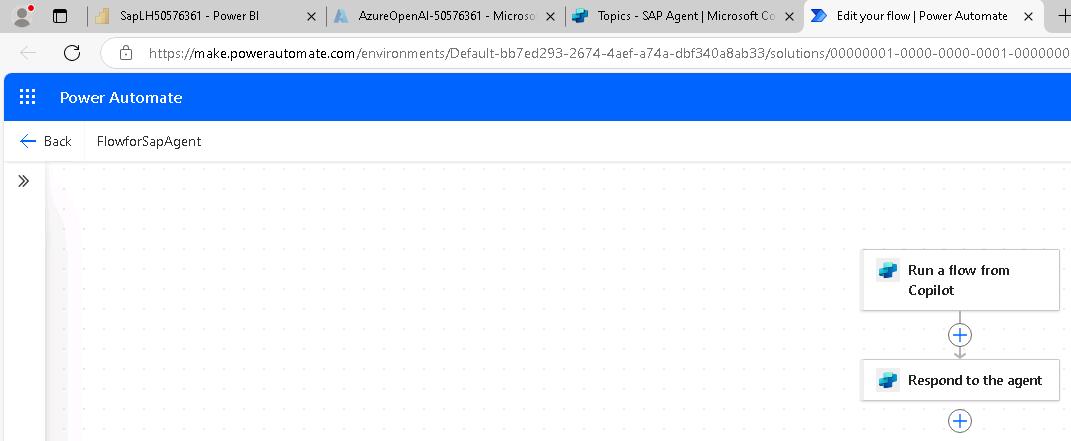This screenshot has height=441, width=1071.
Task: Add new step below Respond to the agent
Action: tap(959, 421)
